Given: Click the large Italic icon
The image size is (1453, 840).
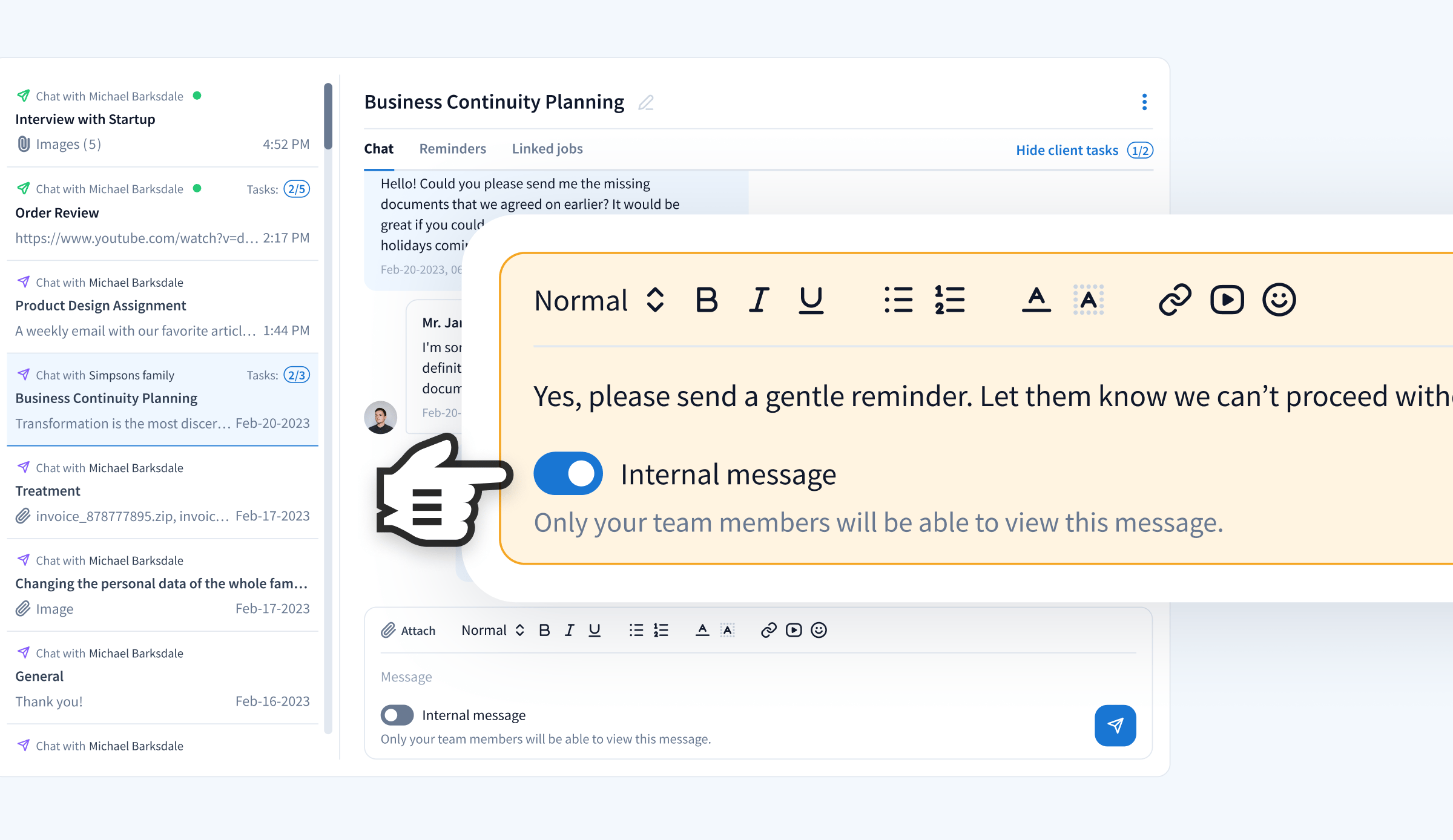Looking at the screenshot, I should [x=759, y=300].
